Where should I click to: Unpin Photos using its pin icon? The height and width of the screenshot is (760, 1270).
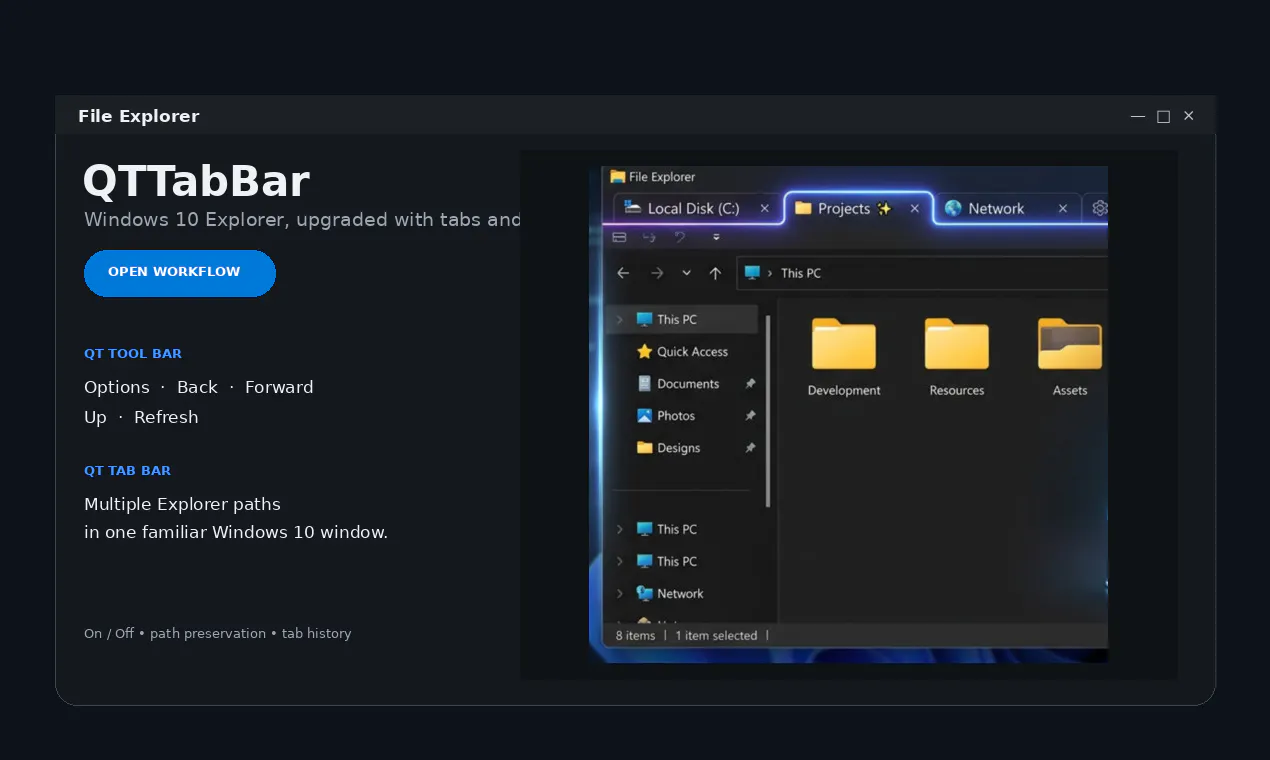750,416
